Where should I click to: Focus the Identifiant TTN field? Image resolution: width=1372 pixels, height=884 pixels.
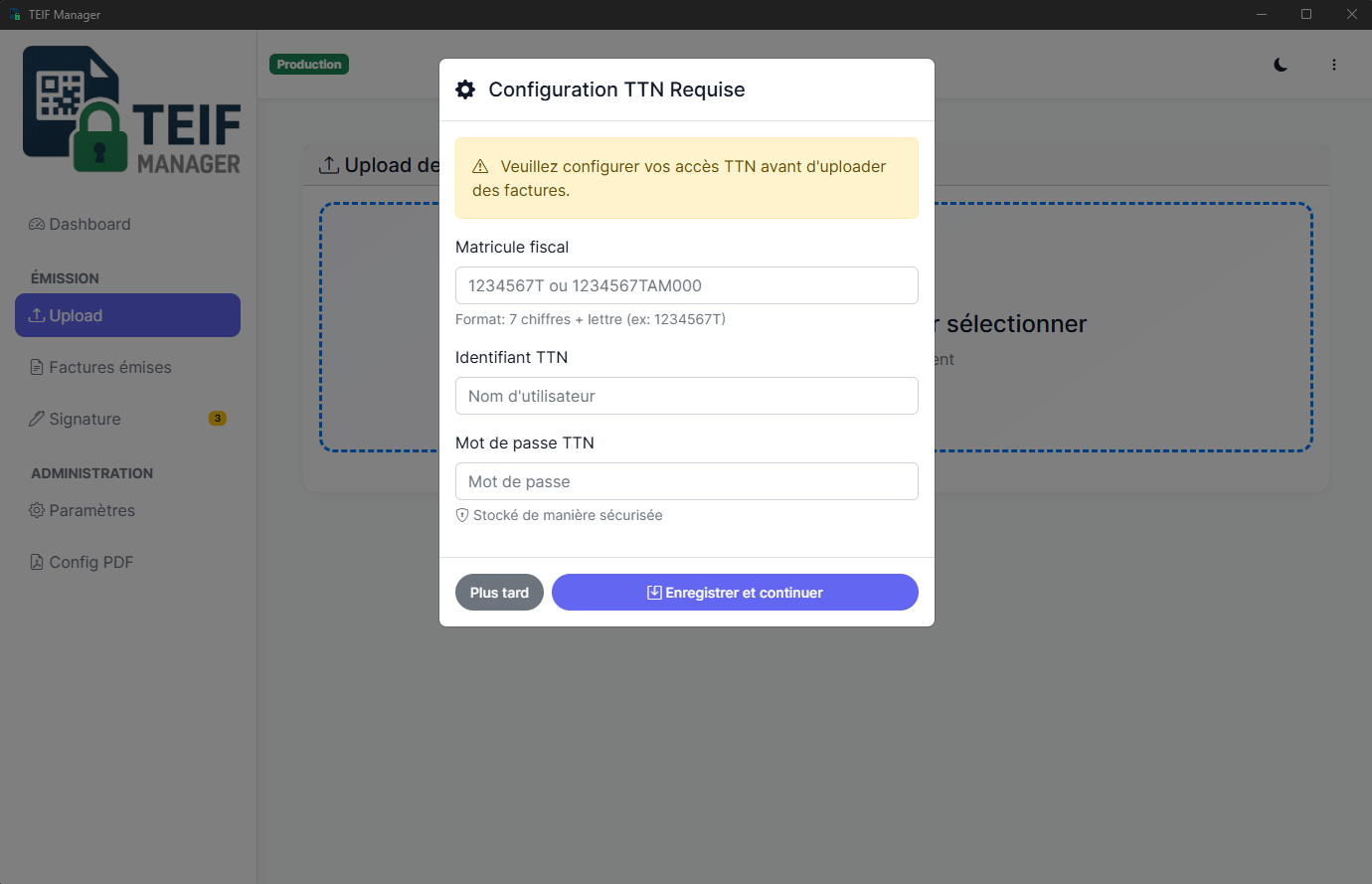[x=686, y=396]
